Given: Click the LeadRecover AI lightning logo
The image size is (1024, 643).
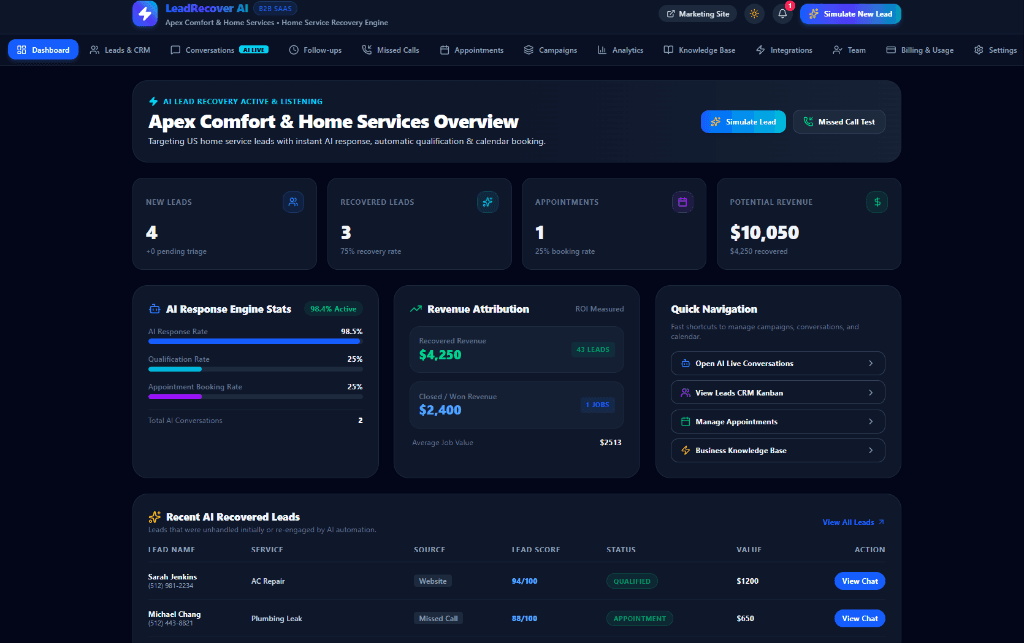Looking at the screenshot, I should tap(145, 14).
